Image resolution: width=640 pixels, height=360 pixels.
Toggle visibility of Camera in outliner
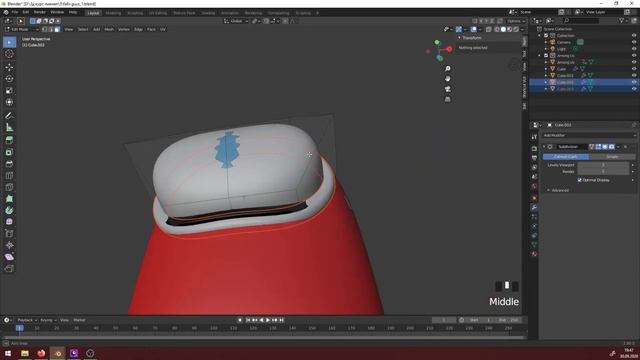[634, 42]
